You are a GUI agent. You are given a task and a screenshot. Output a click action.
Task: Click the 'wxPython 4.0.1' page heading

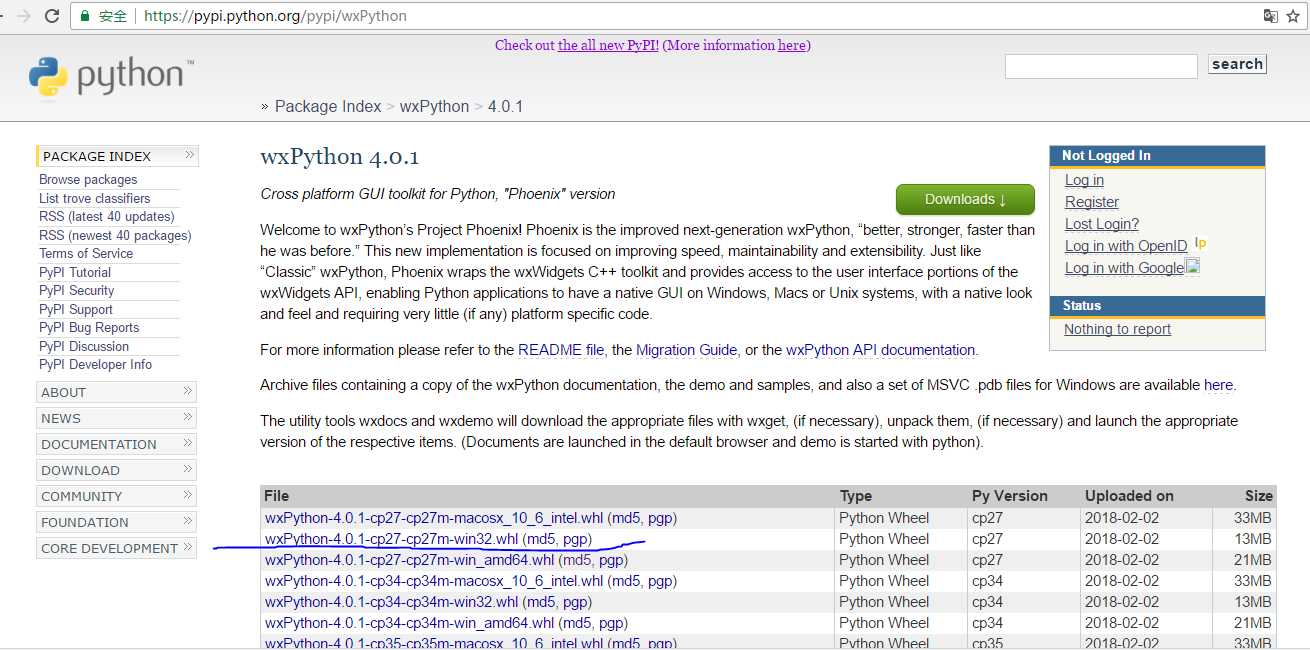339,157
